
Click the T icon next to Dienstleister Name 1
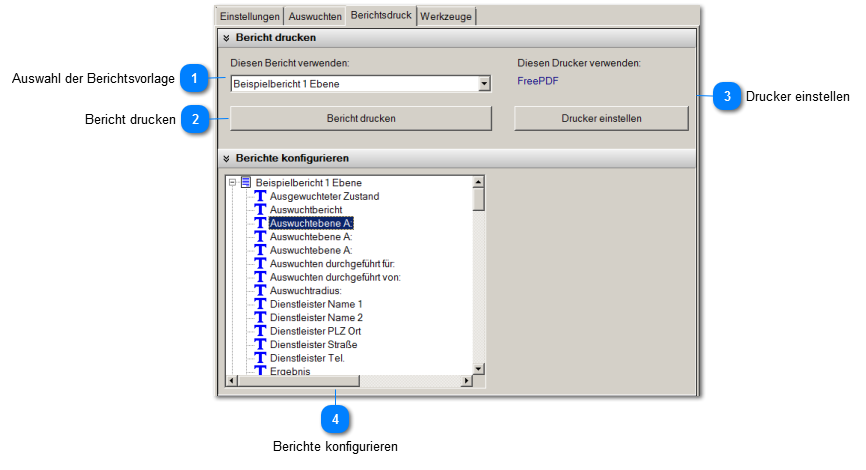261,304
